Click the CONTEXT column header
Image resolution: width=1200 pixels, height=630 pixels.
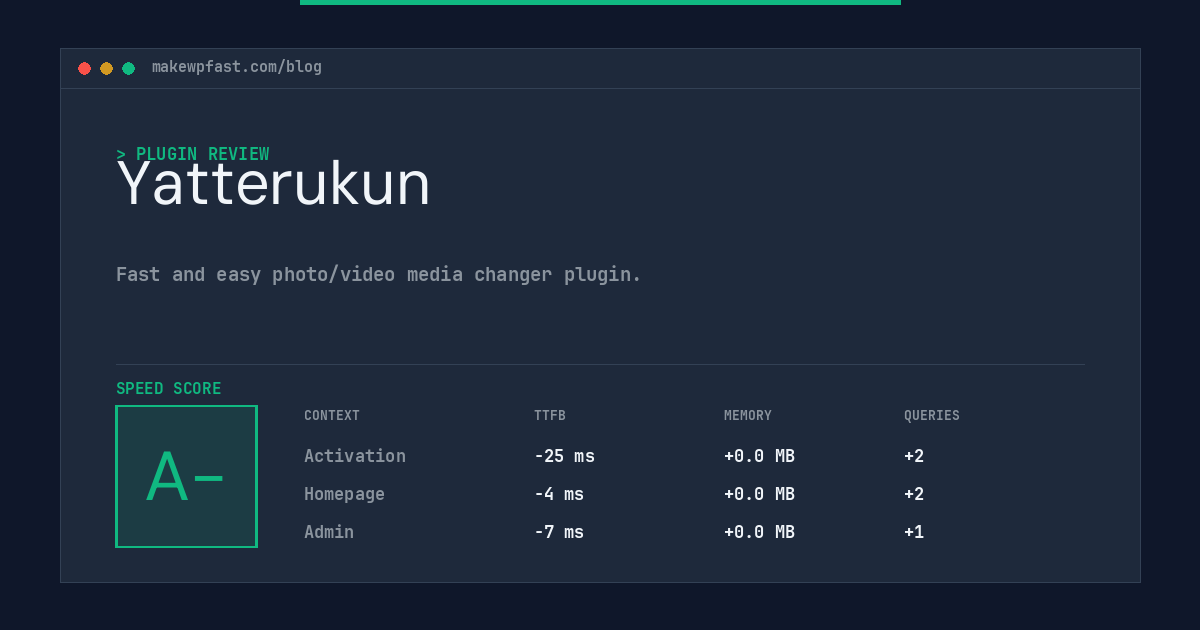(332, 416)
